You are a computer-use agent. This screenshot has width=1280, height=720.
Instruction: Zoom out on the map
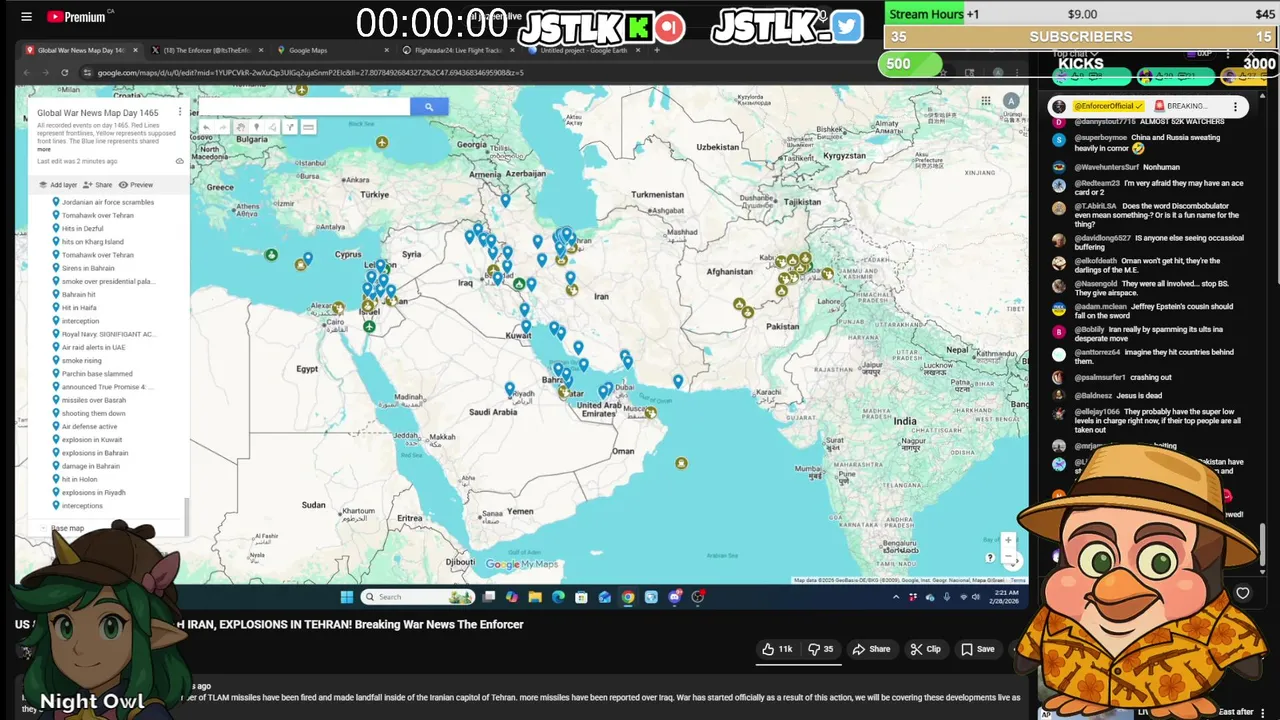(1008, 557)
